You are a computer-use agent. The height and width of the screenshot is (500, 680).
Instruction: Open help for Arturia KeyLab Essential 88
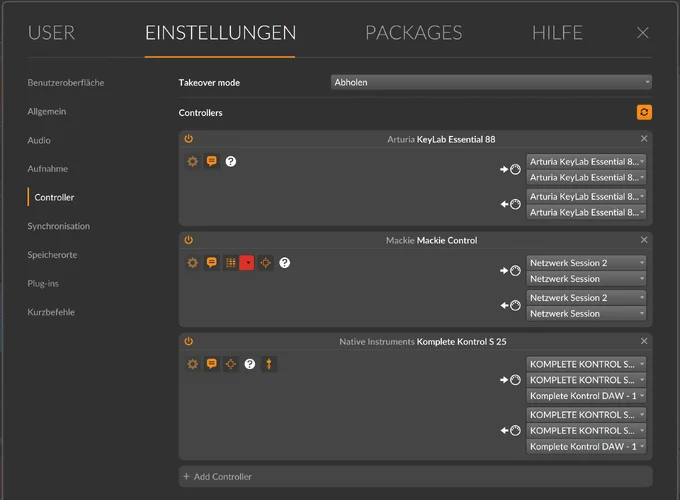(231, 161)
